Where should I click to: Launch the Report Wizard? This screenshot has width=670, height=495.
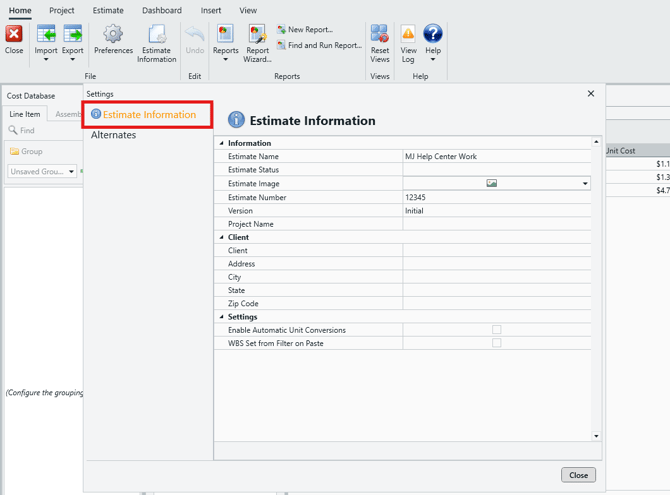[257, 38]
